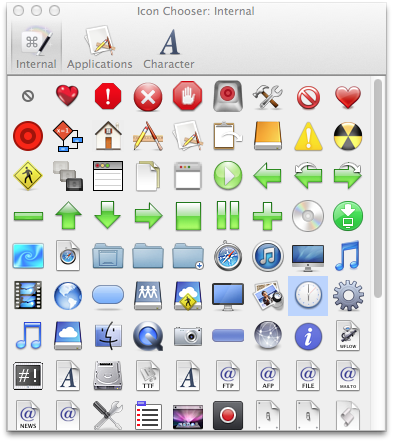Screen dimensions: 393x442
Task: Choose the red heart icon beside prohibited sign
Action: (68, 95)
